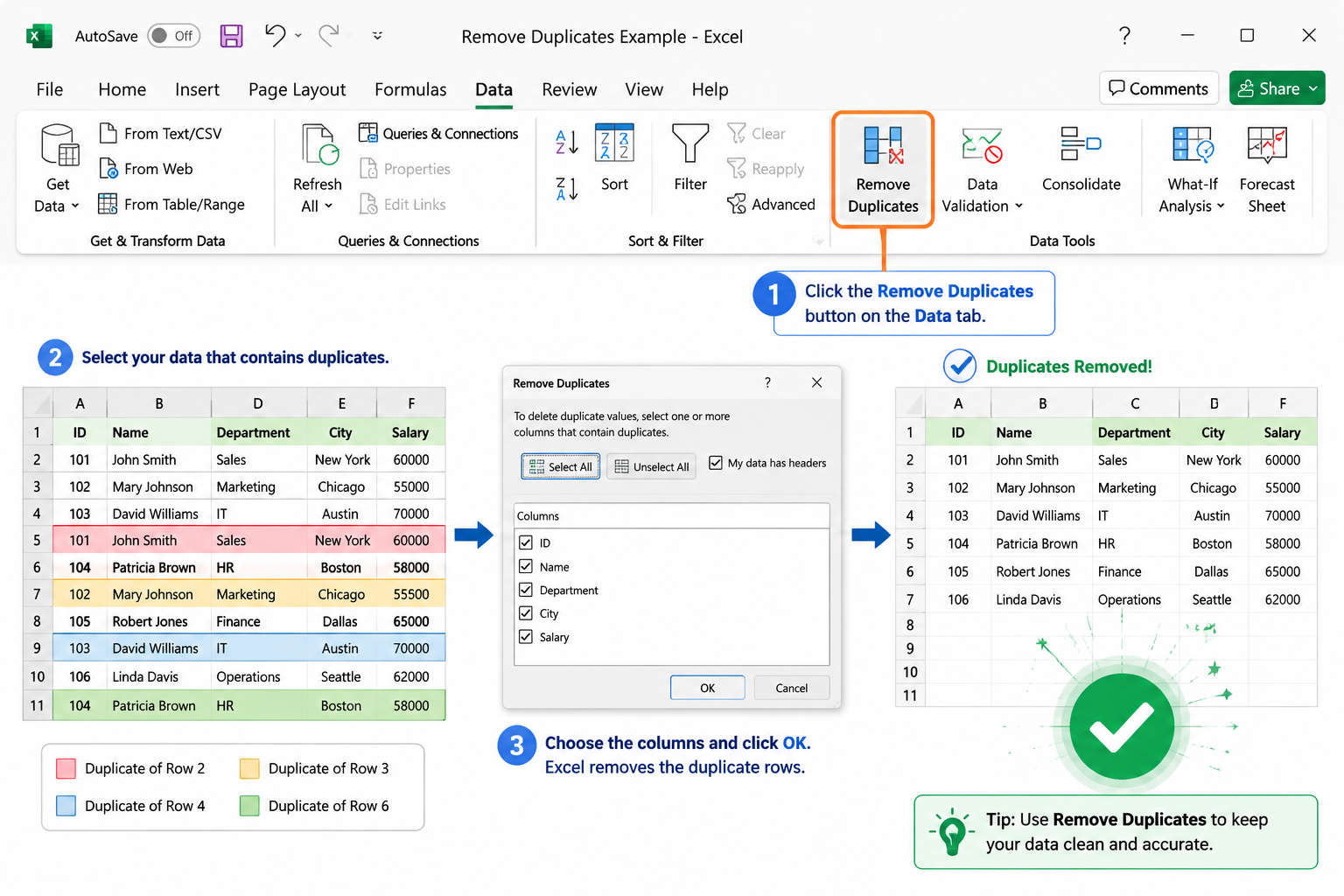
Task: Open the Get Data icon
Action: coord(59,145)
